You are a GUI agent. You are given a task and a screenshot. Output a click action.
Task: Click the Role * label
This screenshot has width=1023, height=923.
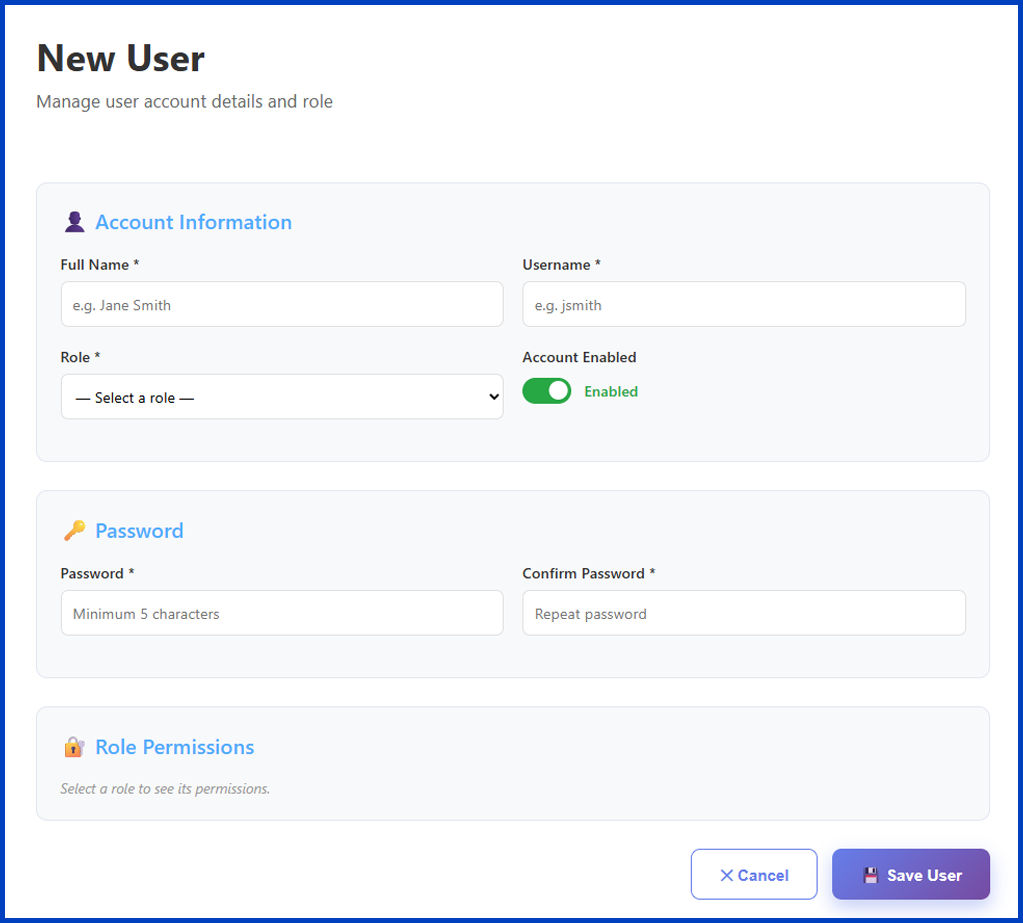pos(80,357)
